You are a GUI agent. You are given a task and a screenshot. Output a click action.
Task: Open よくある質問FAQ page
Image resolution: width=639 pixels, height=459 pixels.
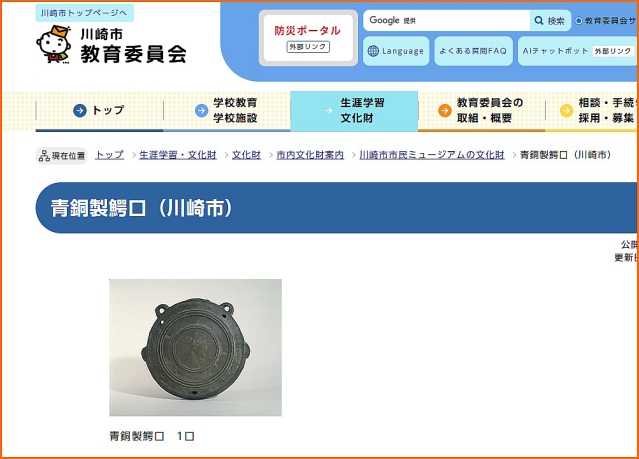point(473,51)
